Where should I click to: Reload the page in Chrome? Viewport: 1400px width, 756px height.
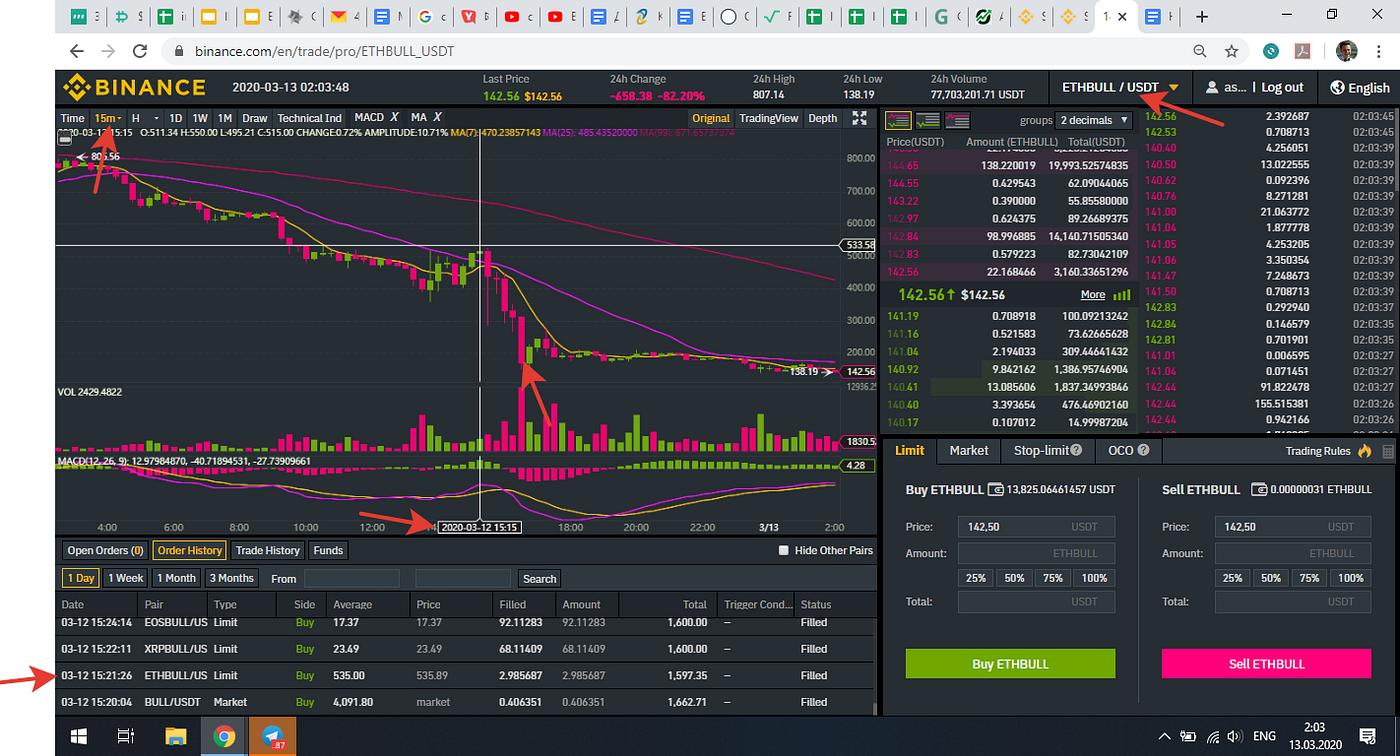pos(140,50)
